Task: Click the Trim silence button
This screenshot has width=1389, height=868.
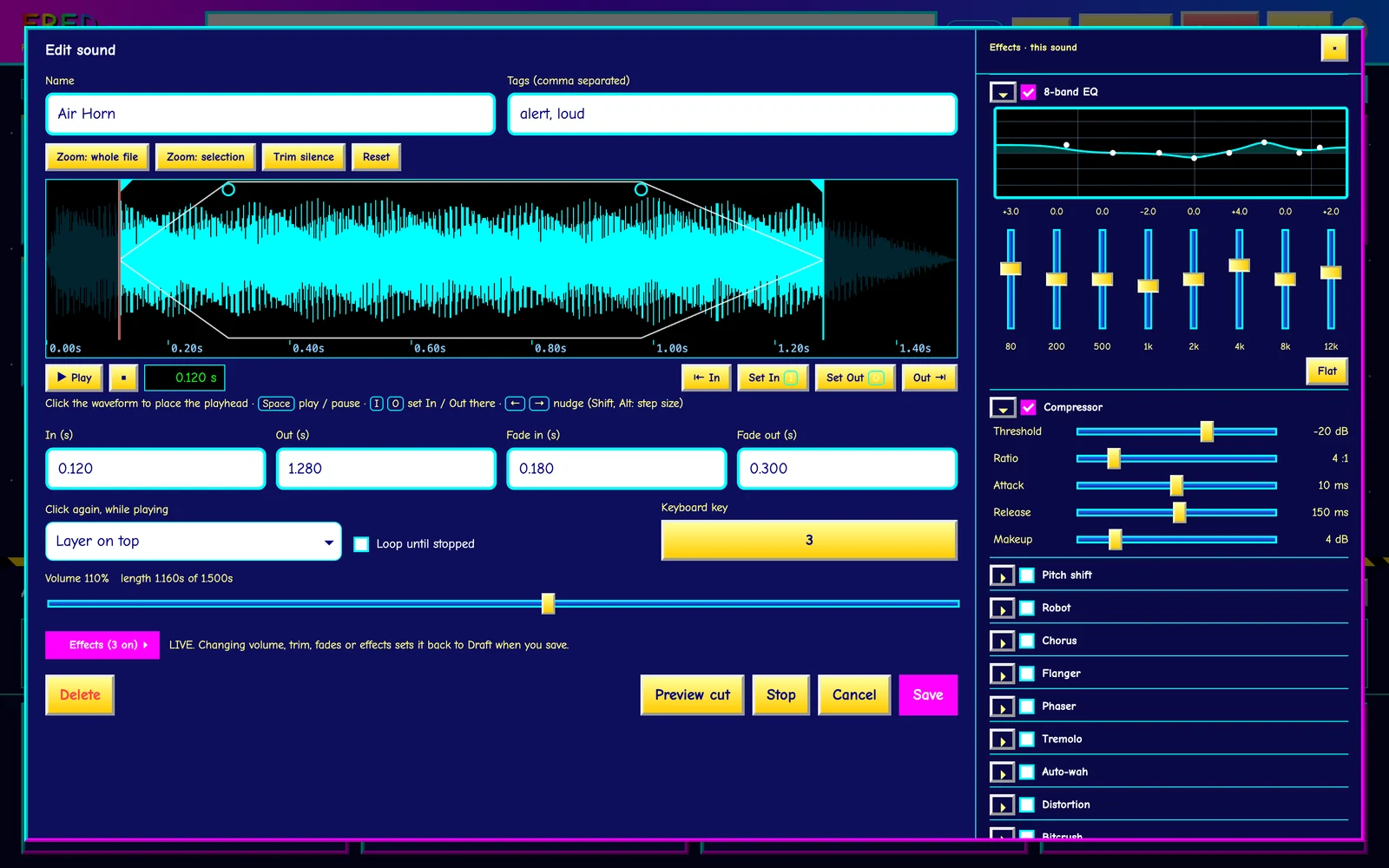Action: (304, 157)
